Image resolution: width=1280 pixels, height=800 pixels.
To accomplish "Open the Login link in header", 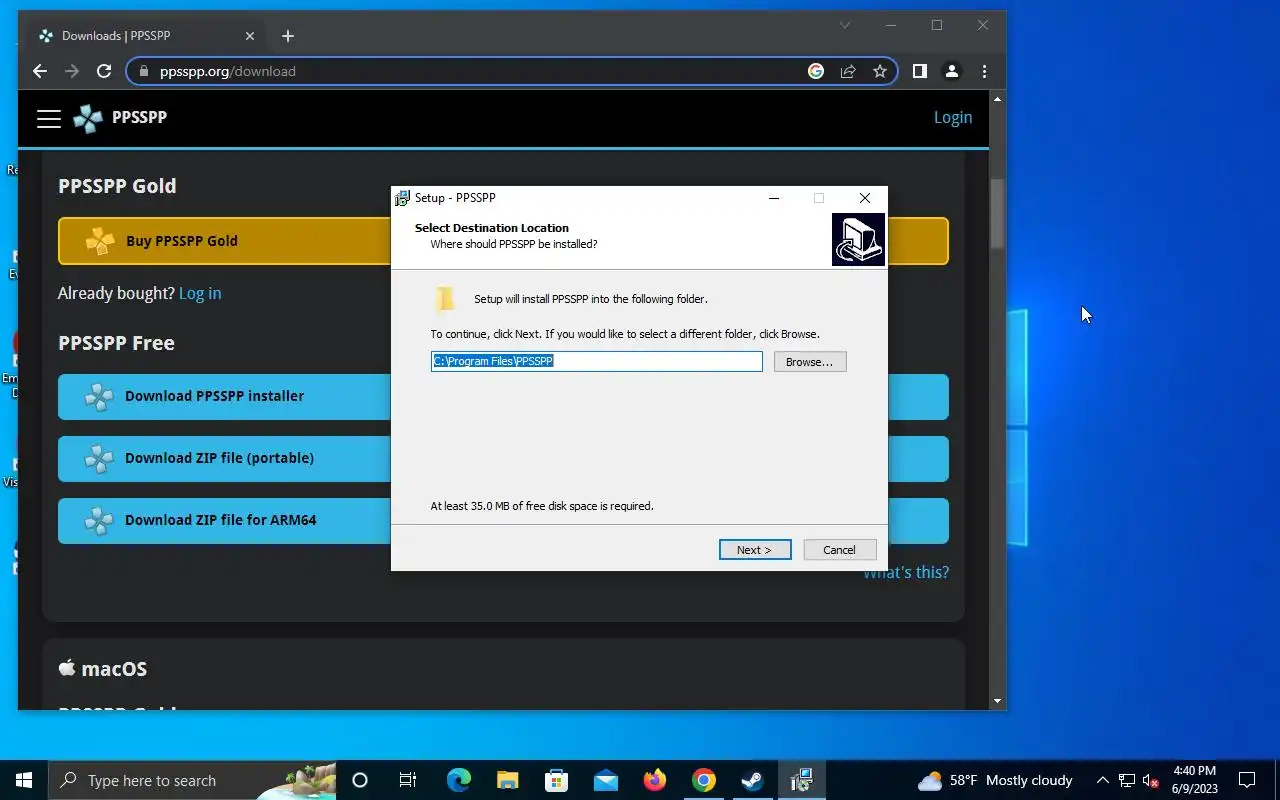I will (953, 117).
